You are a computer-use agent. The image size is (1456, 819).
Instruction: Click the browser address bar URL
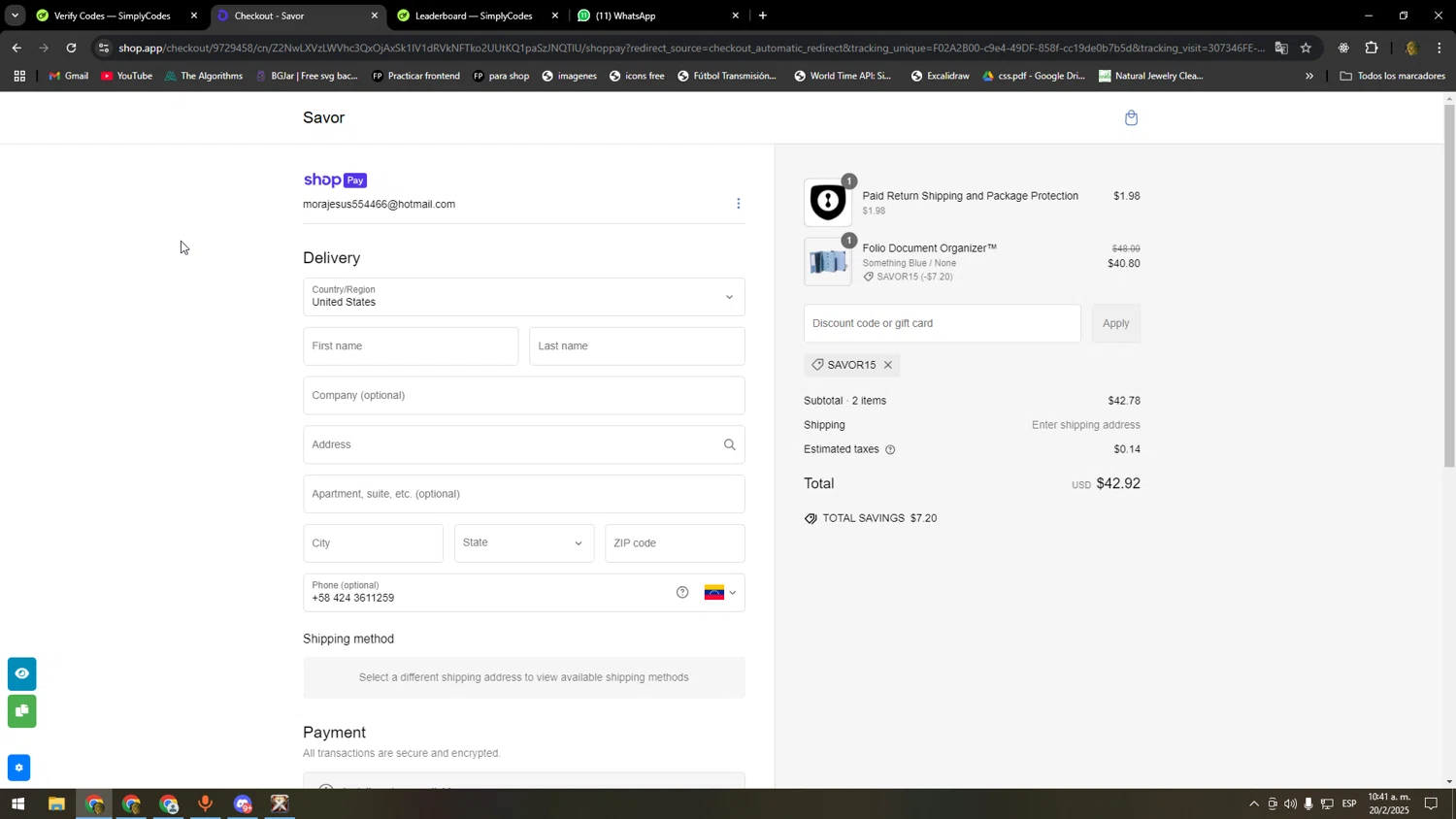pyautogui.click(x=689, y=48)
